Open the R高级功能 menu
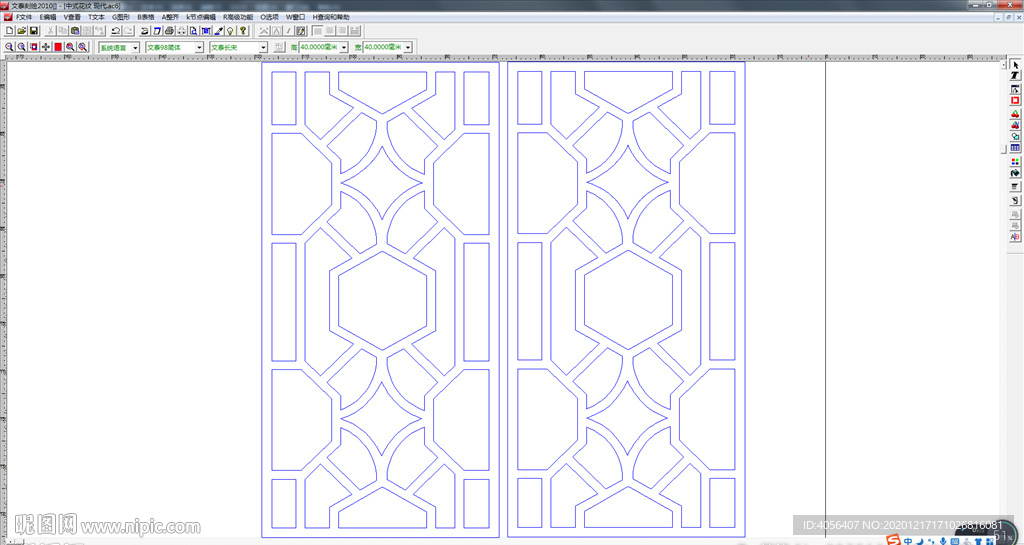This screenshot has width=1024, height=545. coord(238,18)
